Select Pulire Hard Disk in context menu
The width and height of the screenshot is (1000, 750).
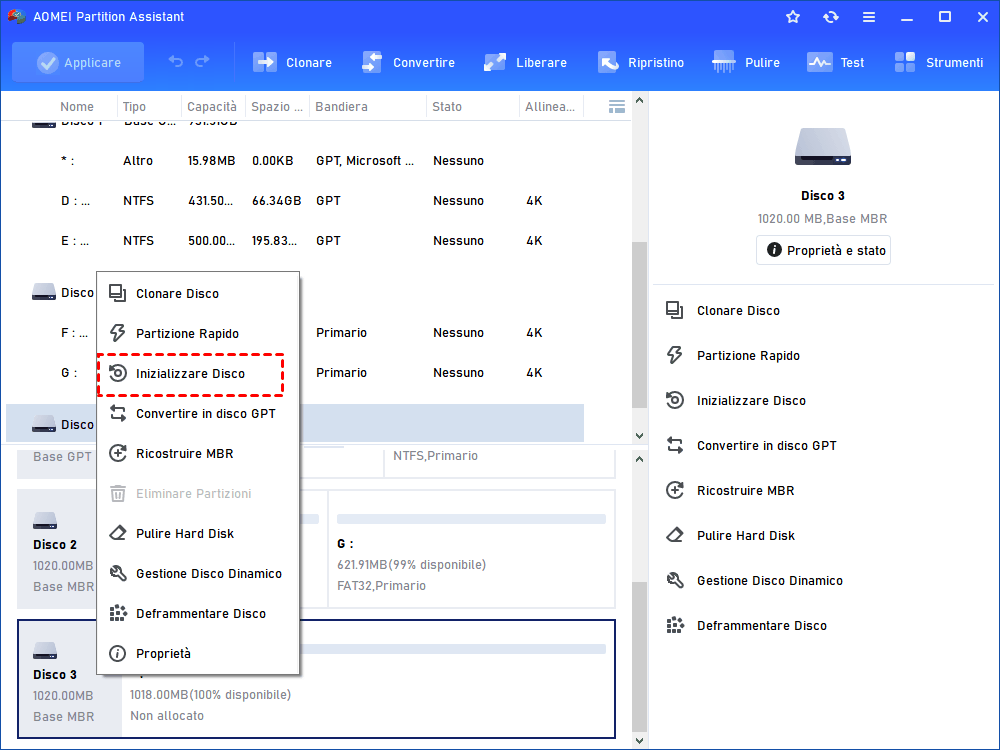198,533
